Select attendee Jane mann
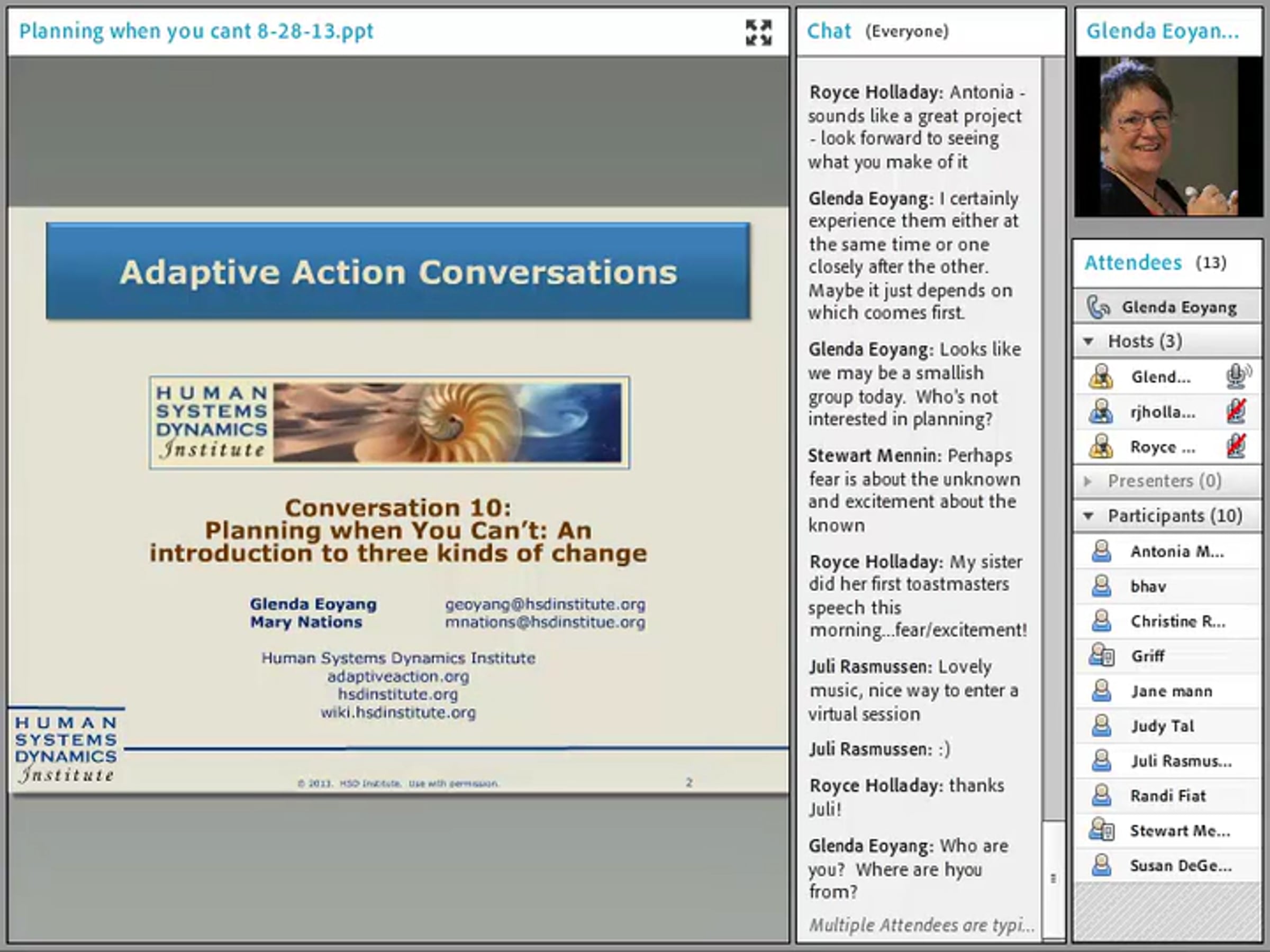This screenshot has width=1270, height=952. point(1167,691)
